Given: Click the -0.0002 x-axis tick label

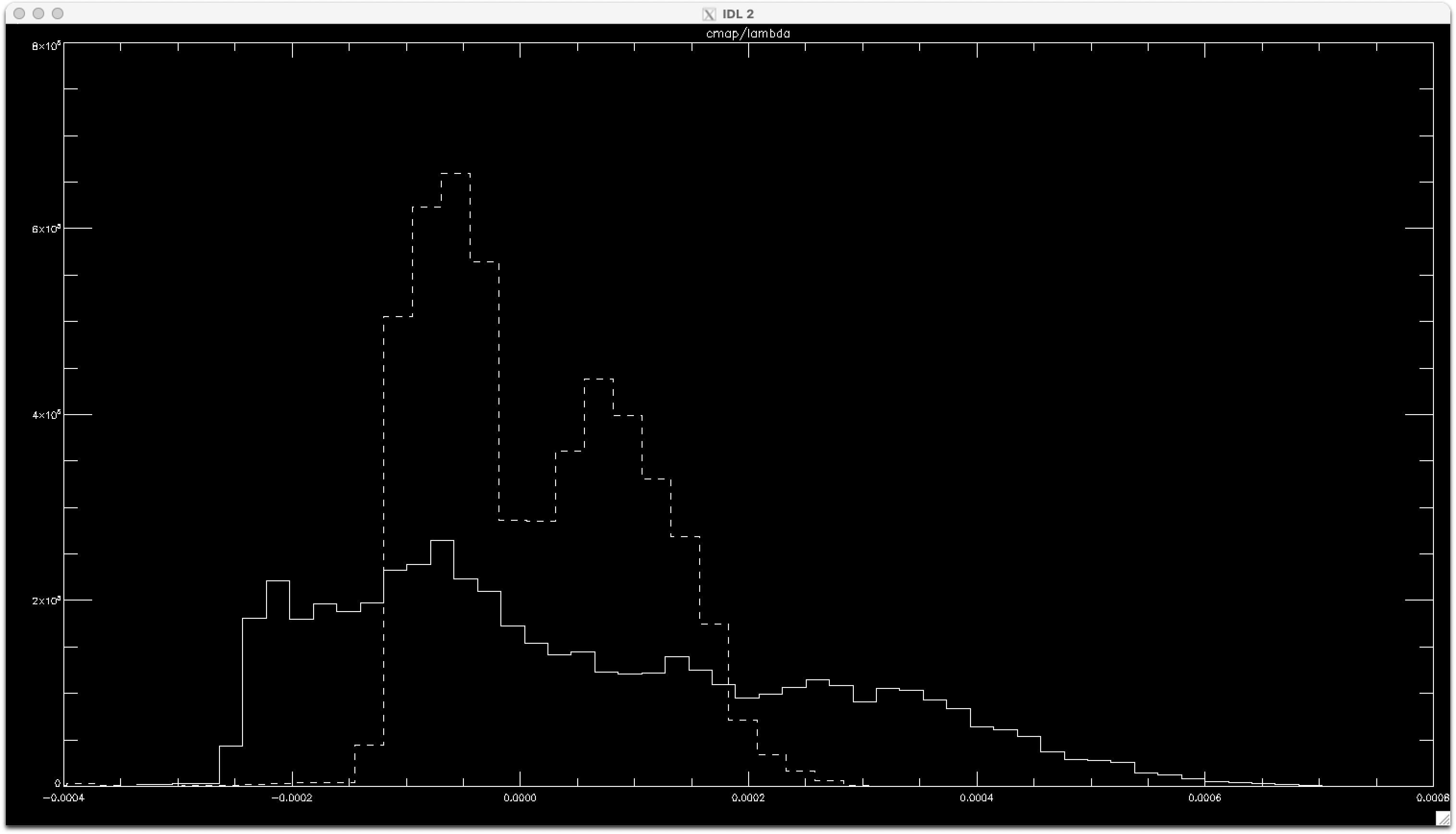Looking at the screenshot, I should (x=291, y=798).
